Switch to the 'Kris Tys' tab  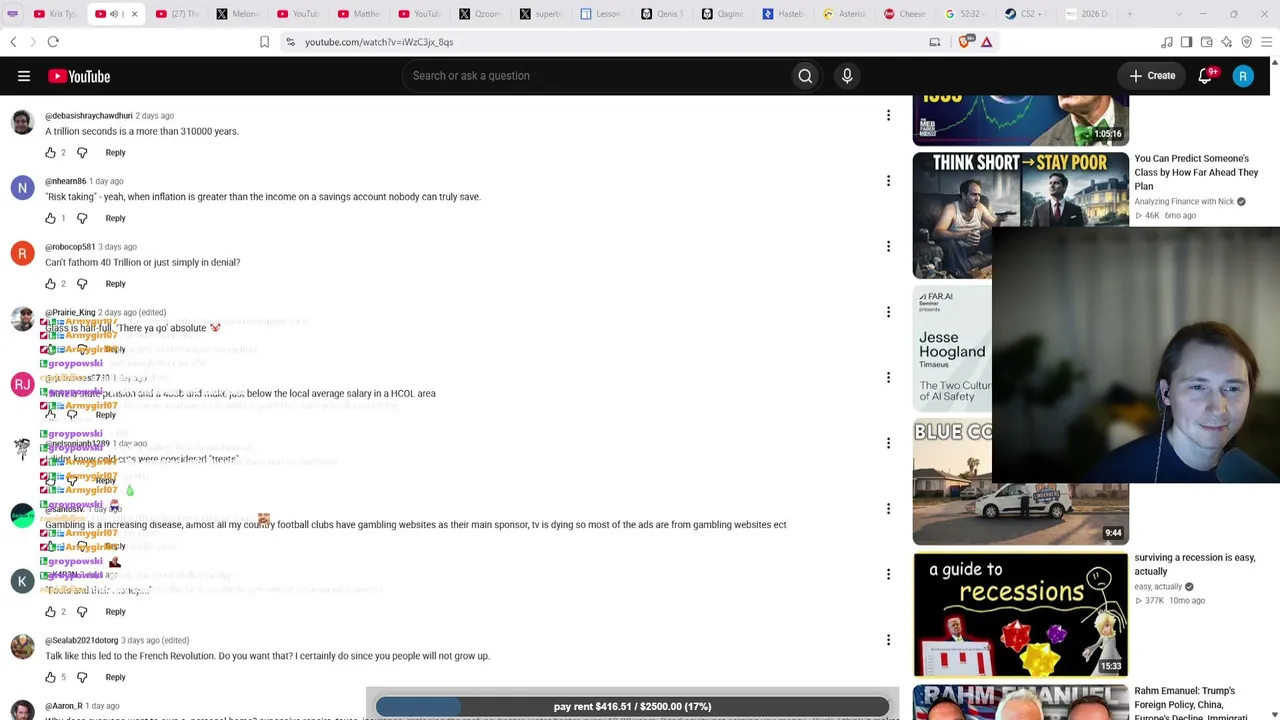coord(55,14)
